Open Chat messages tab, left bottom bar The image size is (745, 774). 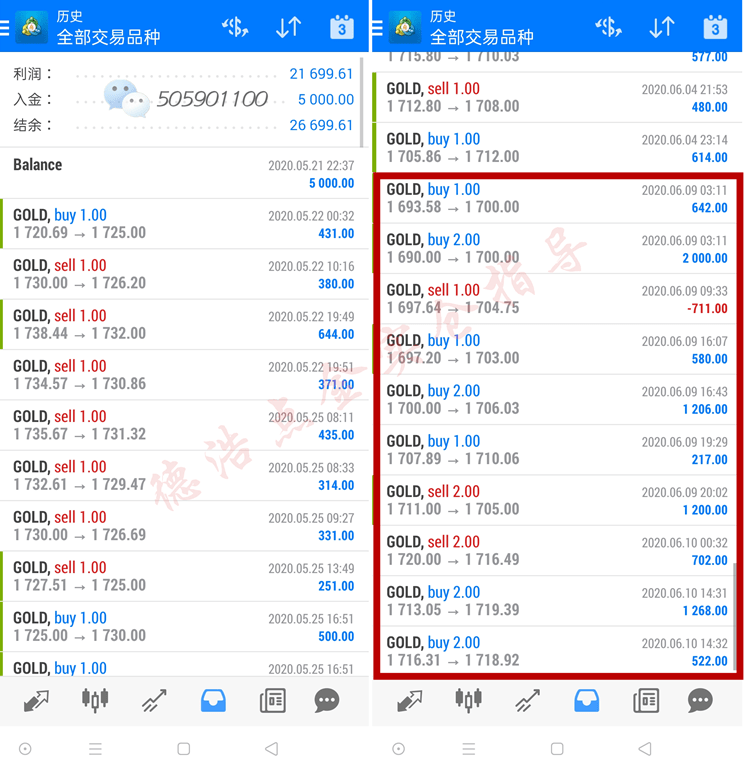[327, 700]
